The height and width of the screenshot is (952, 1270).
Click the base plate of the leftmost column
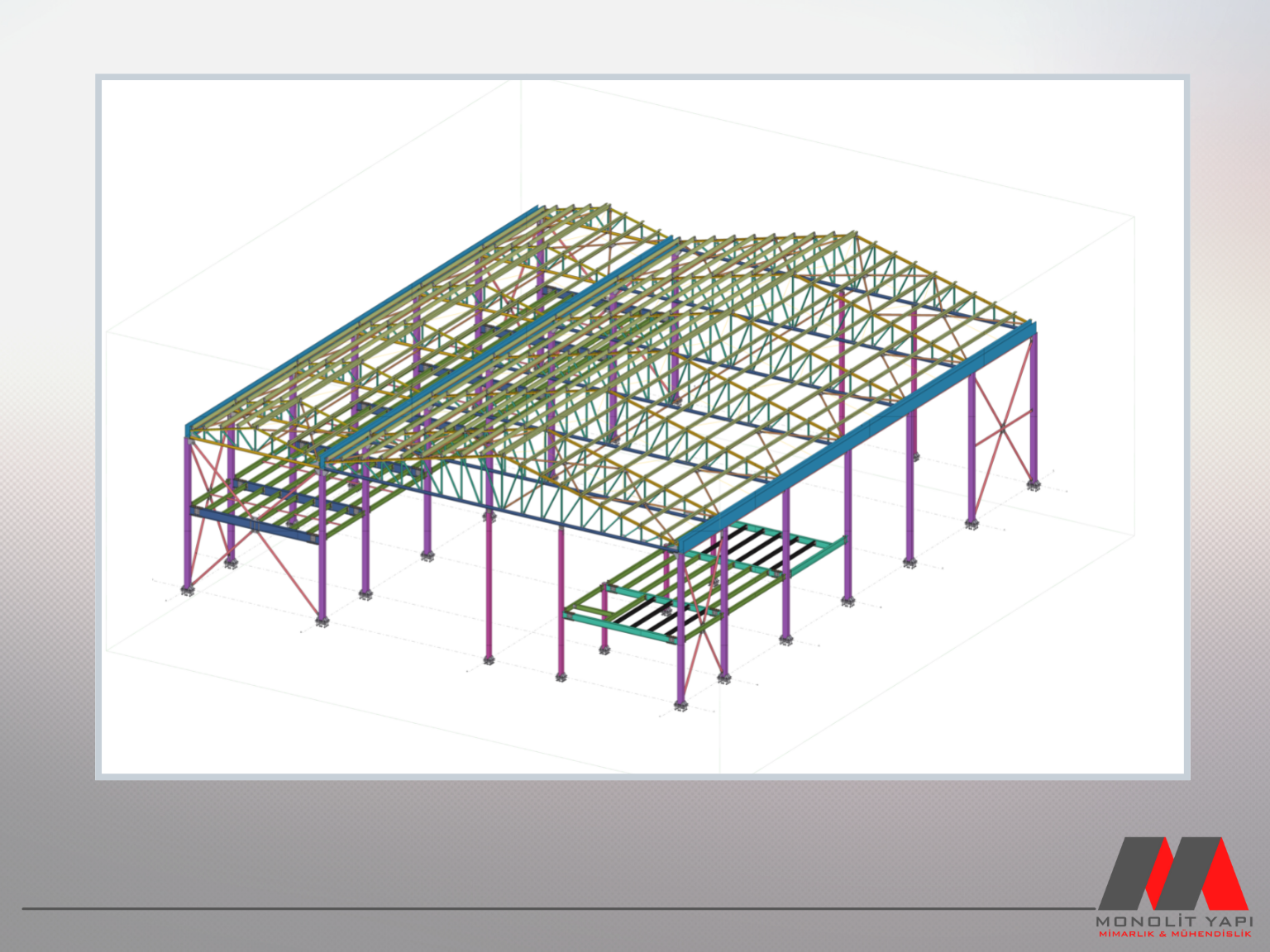point(187,590)
